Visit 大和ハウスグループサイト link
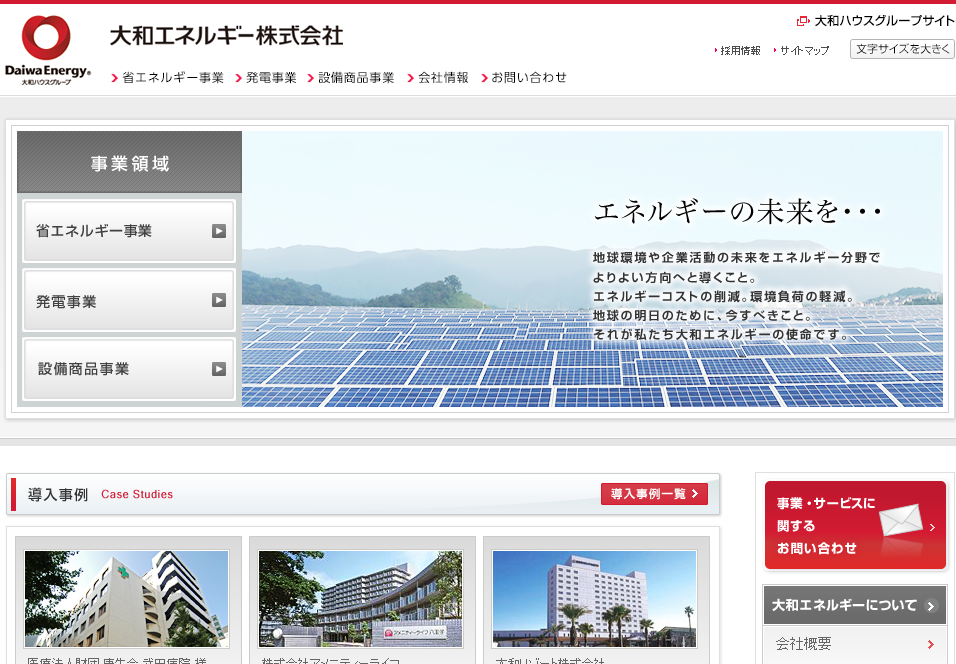 [x=884, y=21]
